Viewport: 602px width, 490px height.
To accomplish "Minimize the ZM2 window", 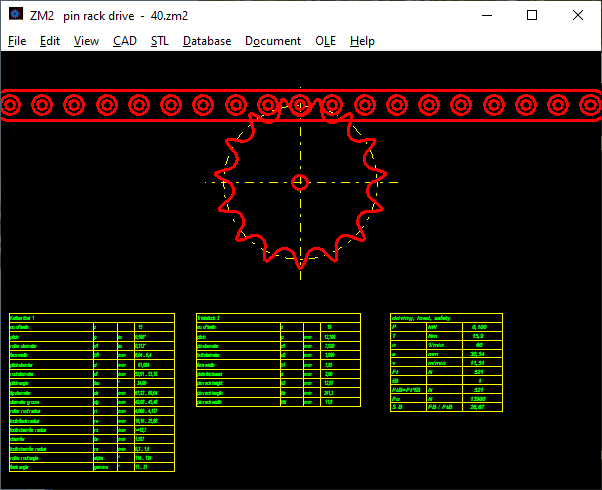I will (486, 15).
